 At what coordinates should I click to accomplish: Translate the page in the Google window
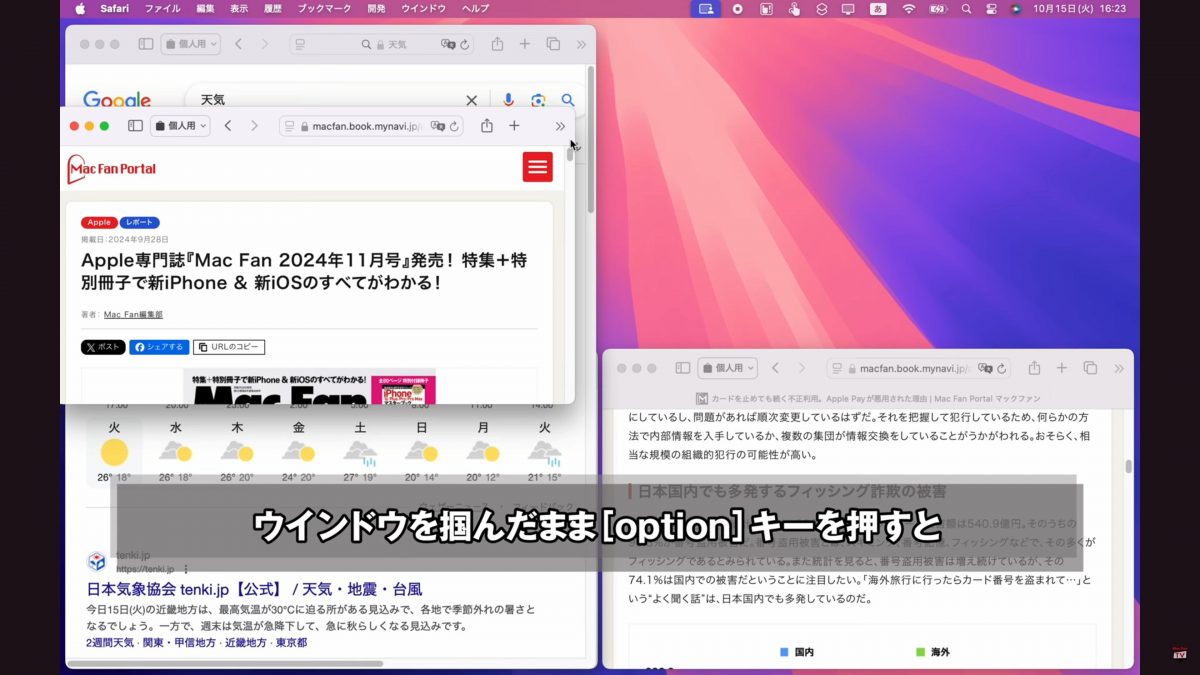(x=448, y=44)
